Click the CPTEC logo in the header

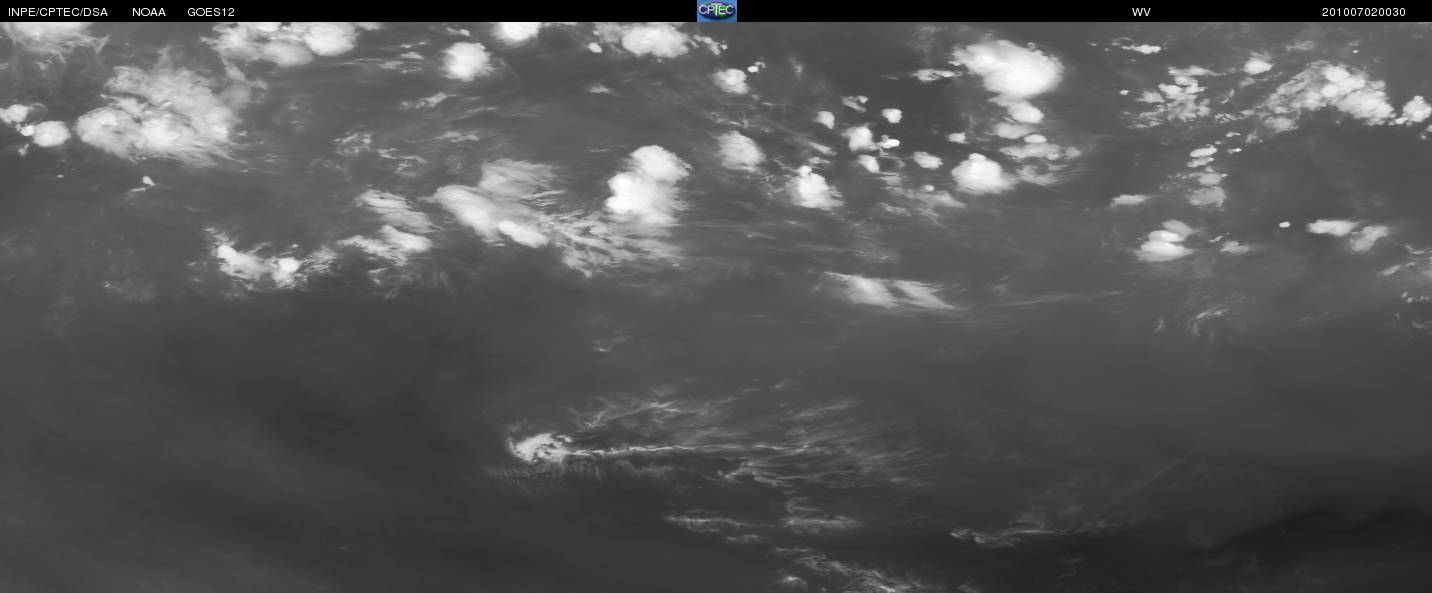(716, 11)
